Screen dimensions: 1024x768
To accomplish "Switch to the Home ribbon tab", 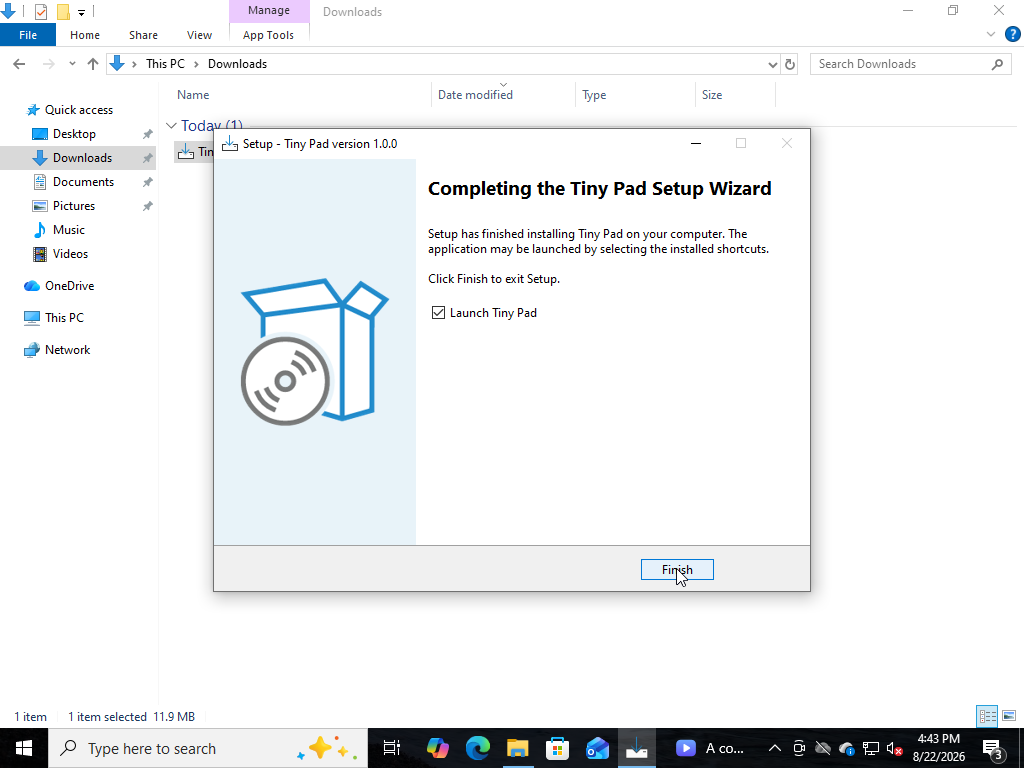I will 85,35.
